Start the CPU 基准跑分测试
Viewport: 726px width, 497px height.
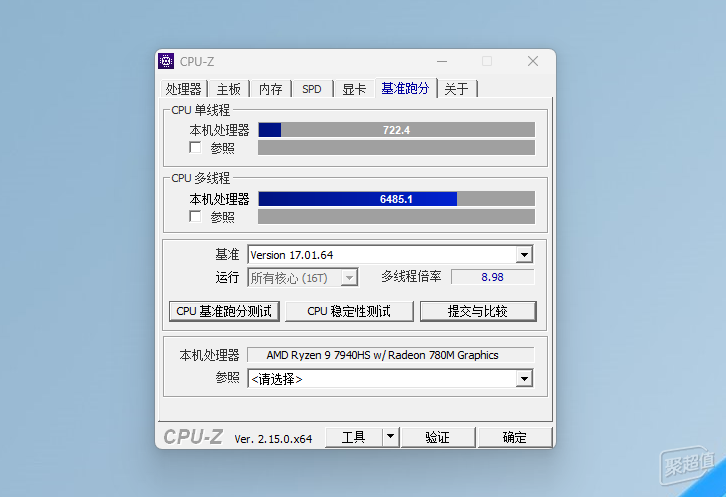[x=224, y=311]
